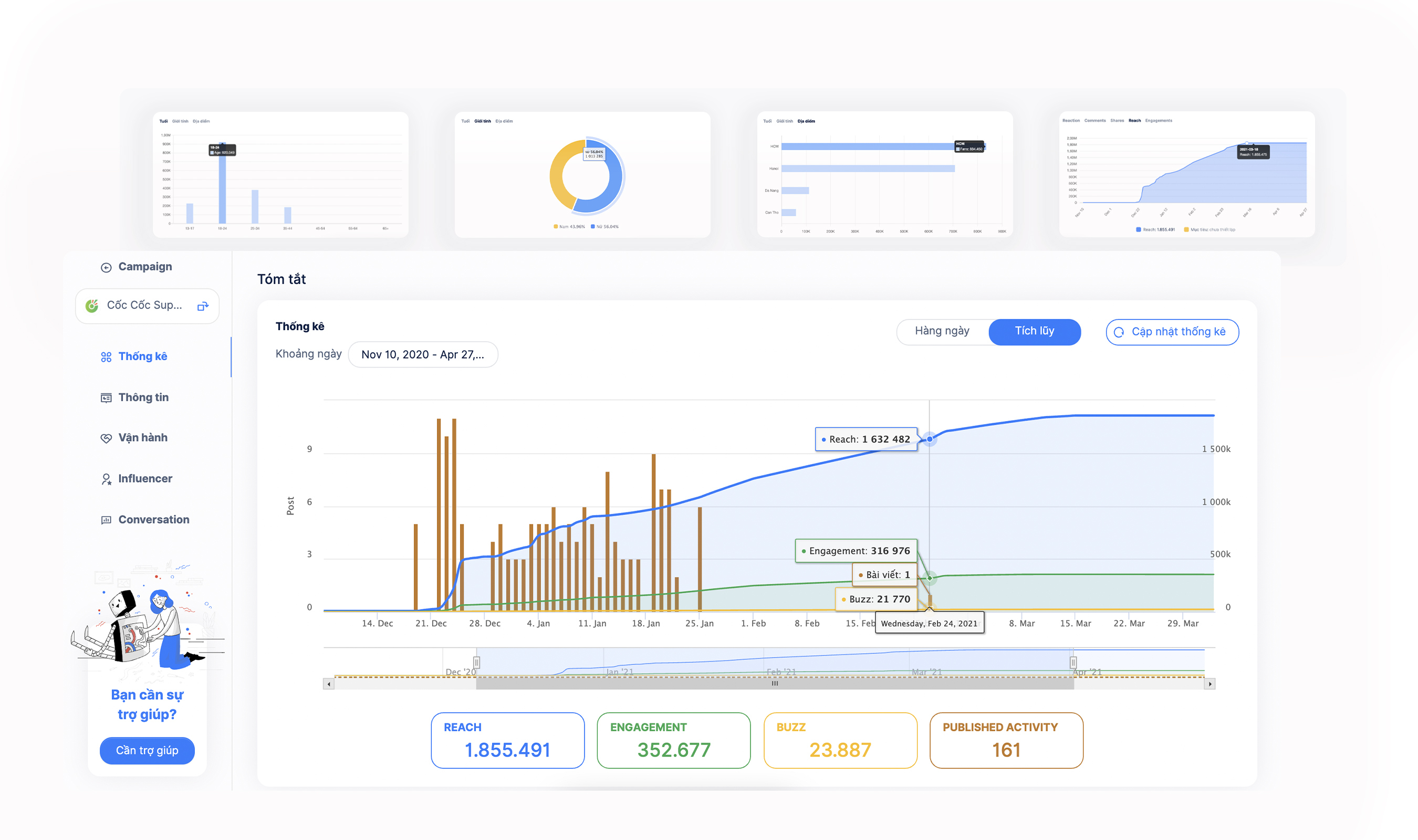Click the Cập nhật thống kê button
Screen dimensions: 1418x840
coord(1172,332)
